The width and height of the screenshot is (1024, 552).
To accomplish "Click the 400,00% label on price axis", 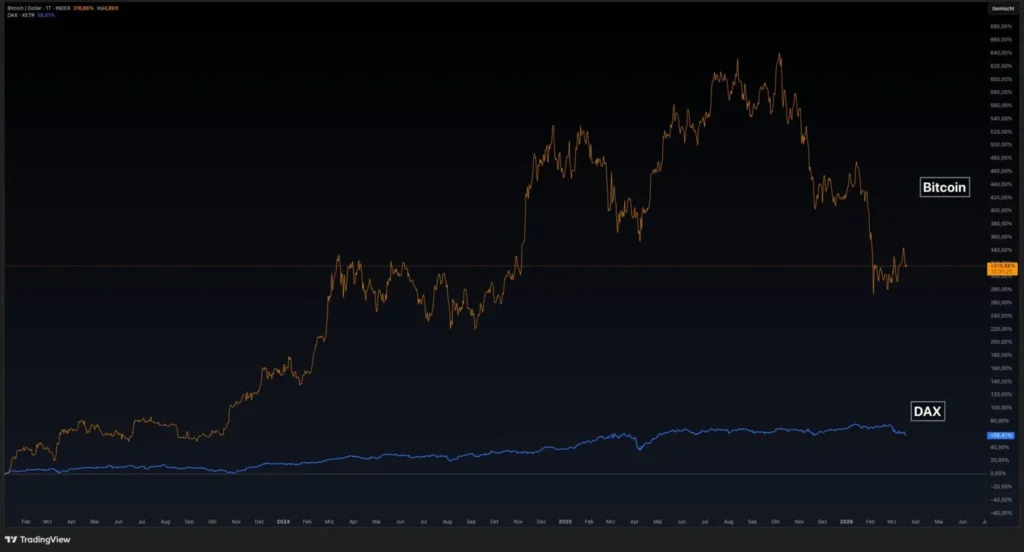I will 1001,210.
